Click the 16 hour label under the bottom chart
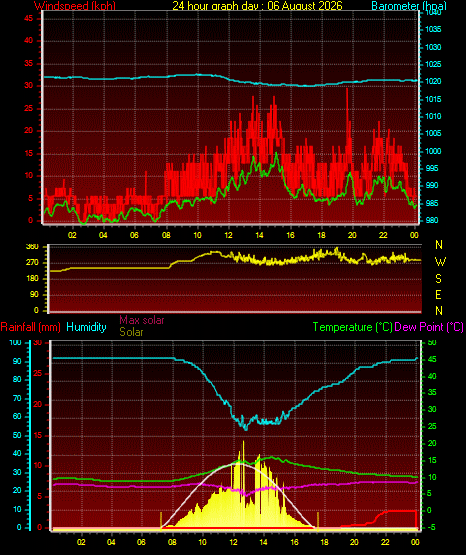 [294, 542]
